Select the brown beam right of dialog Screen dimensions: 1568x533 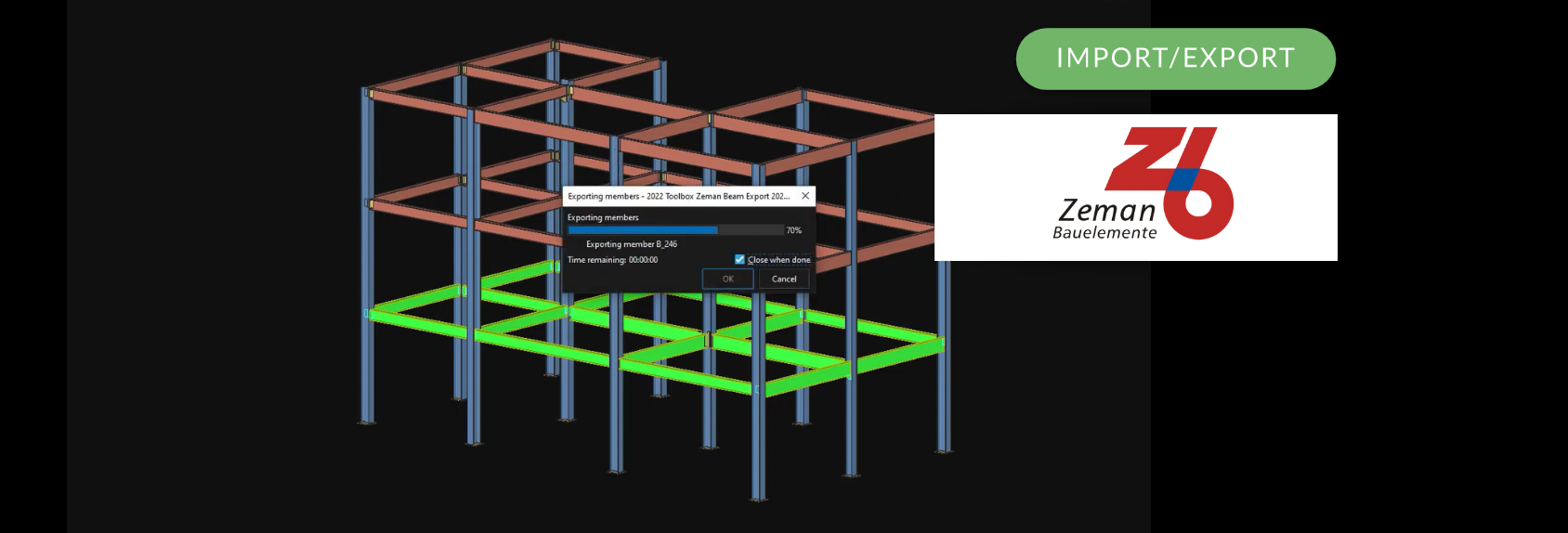pos(892,223)
